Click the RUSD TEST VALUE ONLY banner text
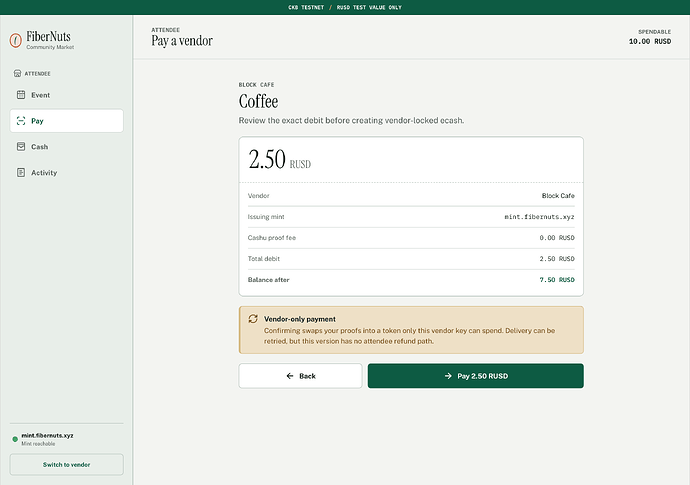The width and height of the screenshot is (690, 485). coord(369,7)
